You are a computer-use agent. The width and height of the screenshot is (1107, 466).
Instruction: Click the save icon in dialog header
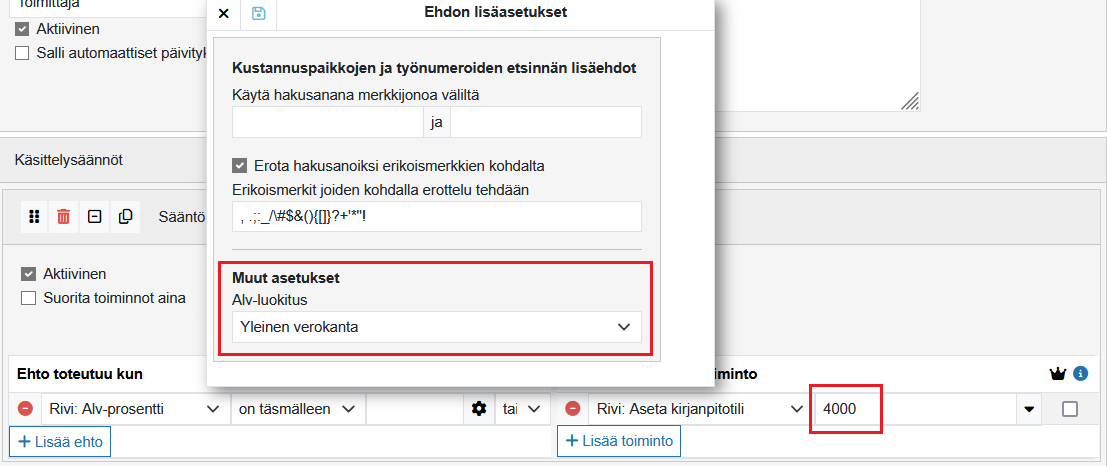[259, 13]
